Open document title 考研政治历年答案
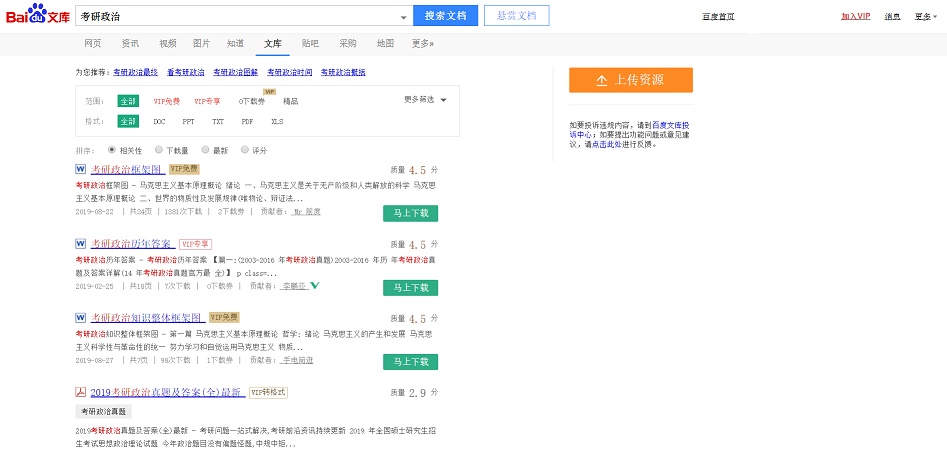This screenshot has height=451, width=947. (131, 244)
